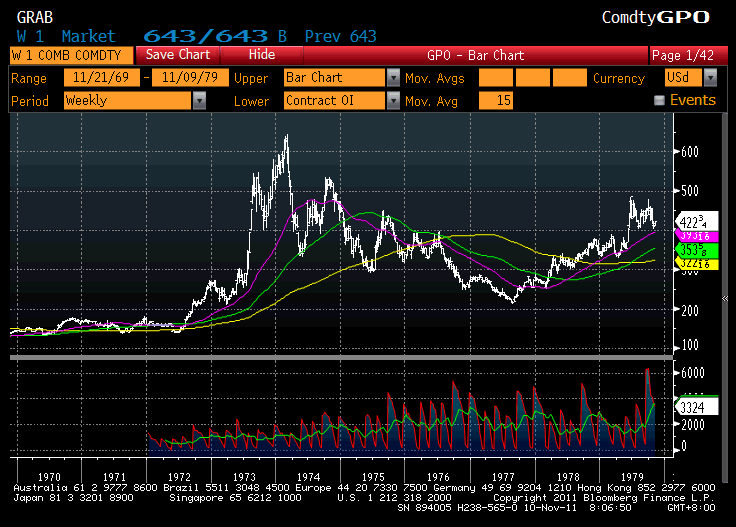Click the Range start date 11/21/69 field
The width and height of the screenshot is (736, 527).
(102, 78)
